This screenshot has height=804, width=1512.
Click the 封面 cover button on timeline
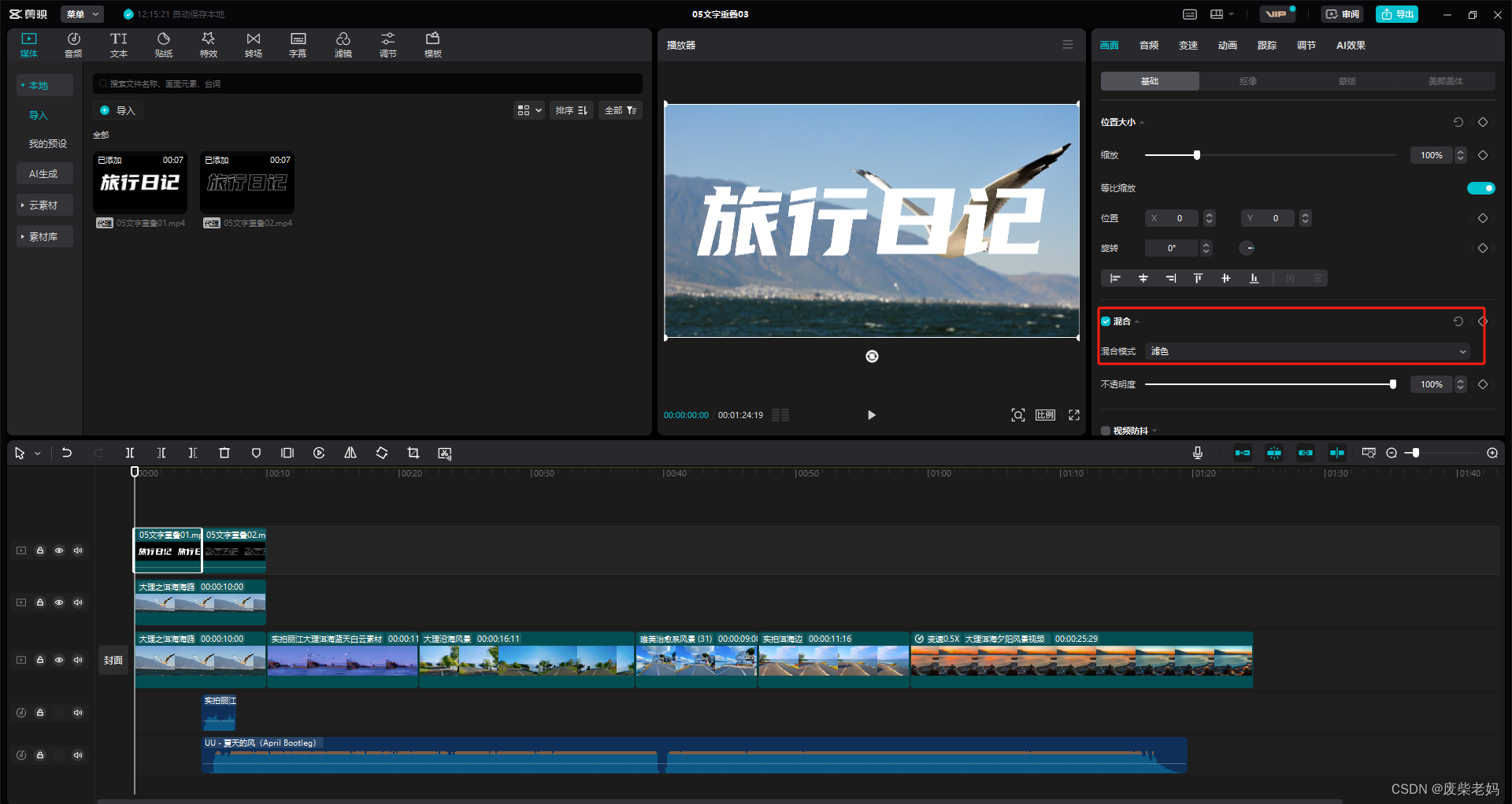113,660
